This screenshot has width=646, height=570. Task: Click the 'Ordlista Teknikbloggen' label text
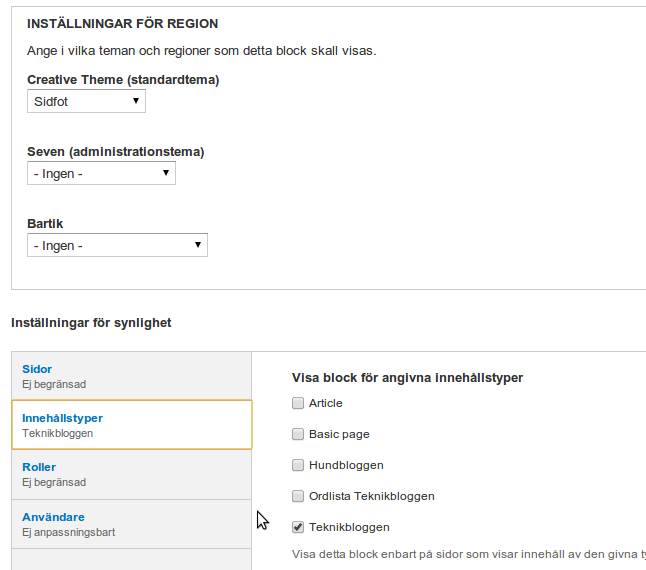coord(372,496)
